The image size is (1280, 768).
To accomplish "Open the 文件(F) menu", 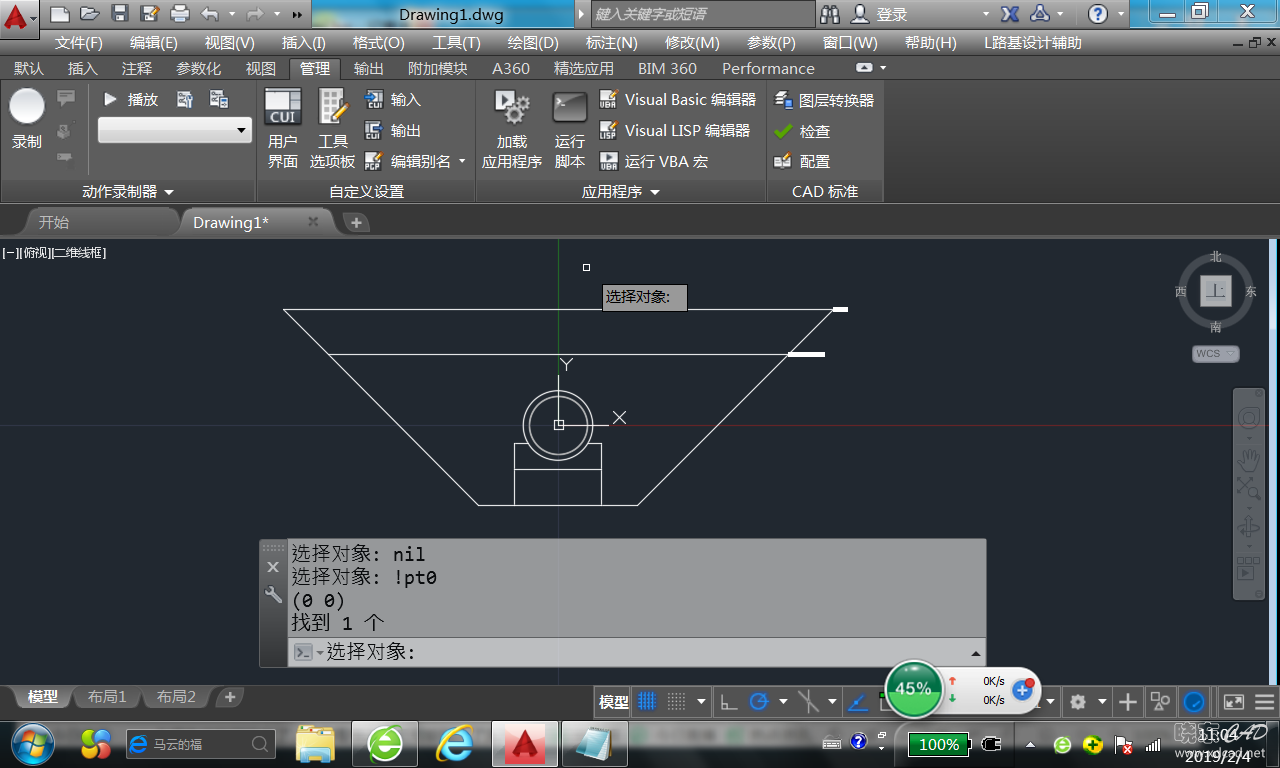I will pyautogui.click(x=79, y=43).
